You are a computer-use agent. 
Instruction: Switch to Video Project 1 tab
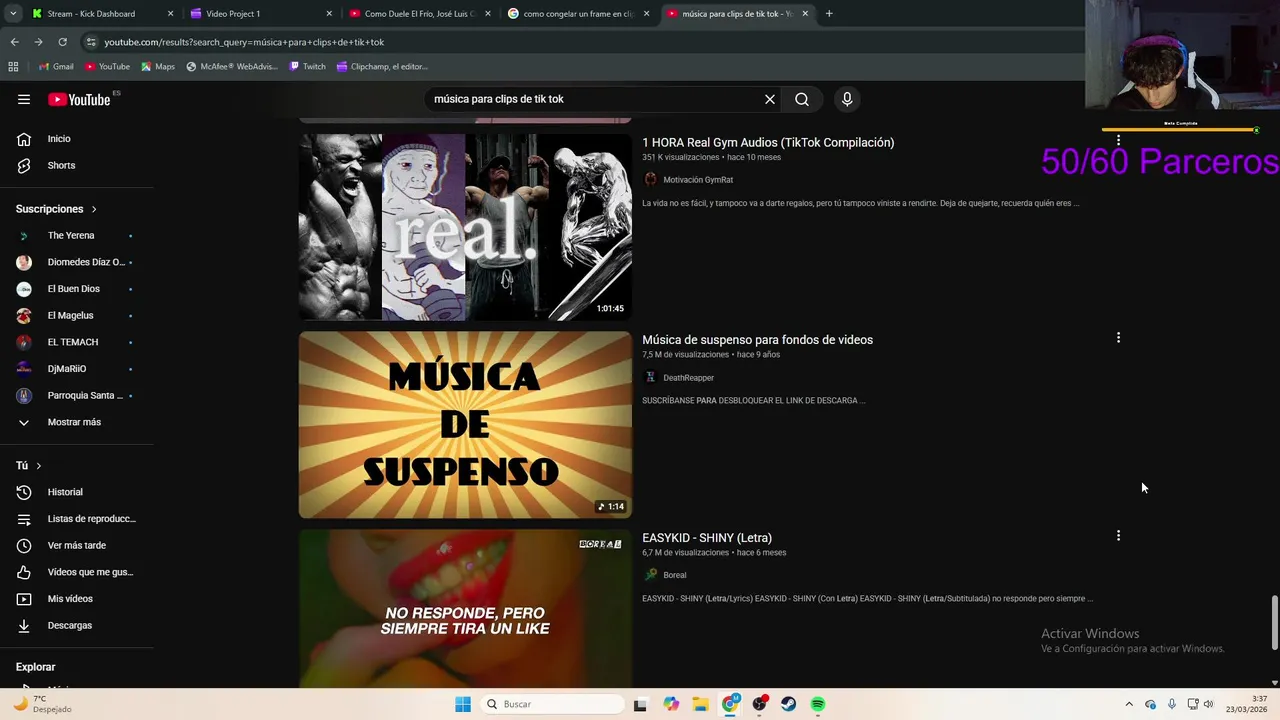coord(260,14)
